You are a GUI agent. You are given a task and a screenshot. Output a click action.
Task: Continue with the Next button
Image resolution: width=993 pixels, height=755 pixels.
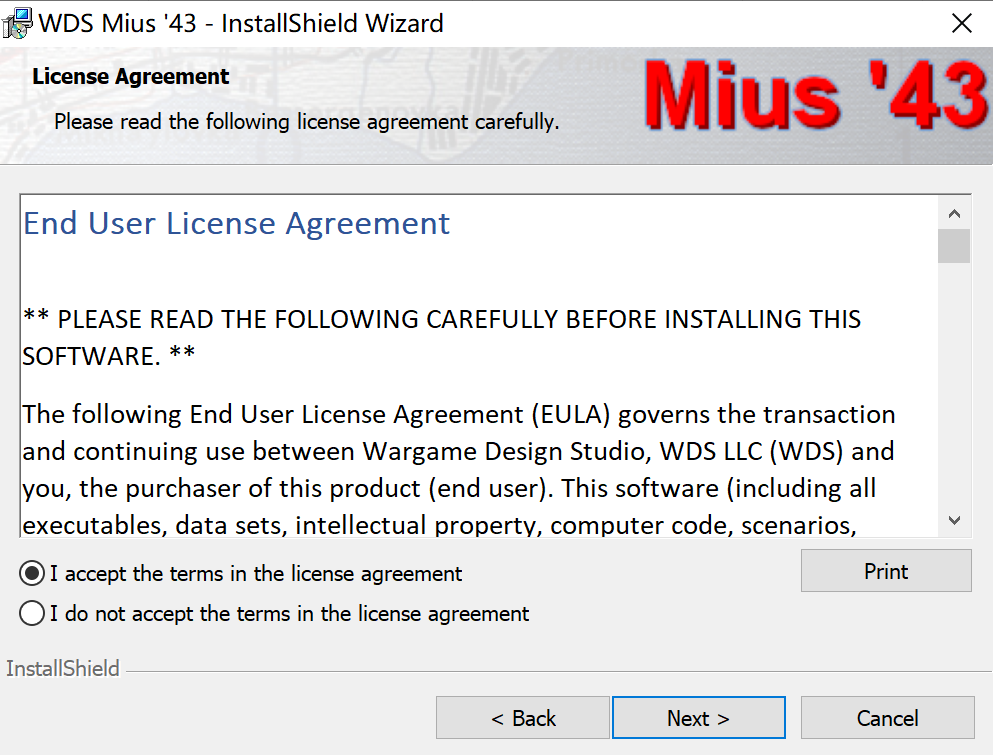tap(699, 718)
